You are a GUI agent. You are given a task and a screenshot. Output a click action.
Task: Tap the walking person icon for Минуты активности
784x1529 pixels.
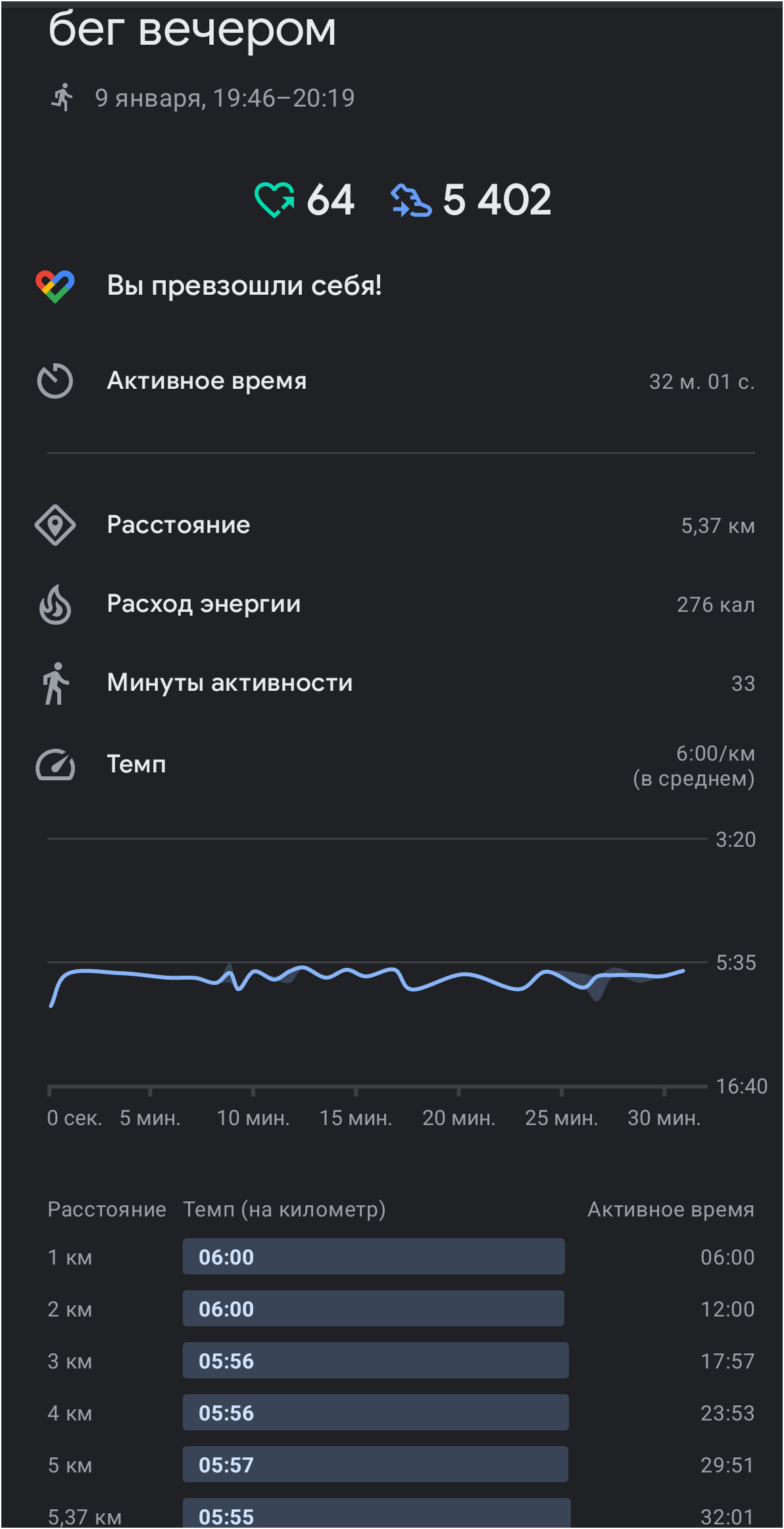[x=56, y=684]
